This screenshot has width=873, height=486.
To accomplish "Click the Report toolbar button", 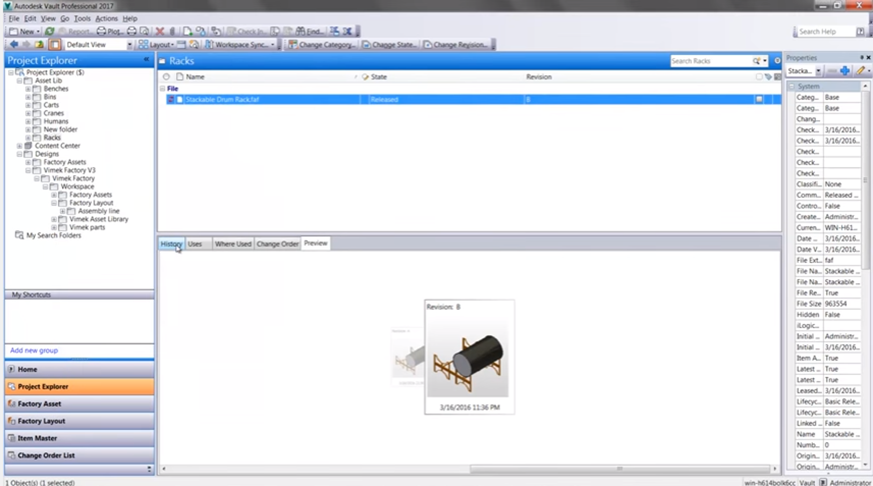I will pos(74,31).
